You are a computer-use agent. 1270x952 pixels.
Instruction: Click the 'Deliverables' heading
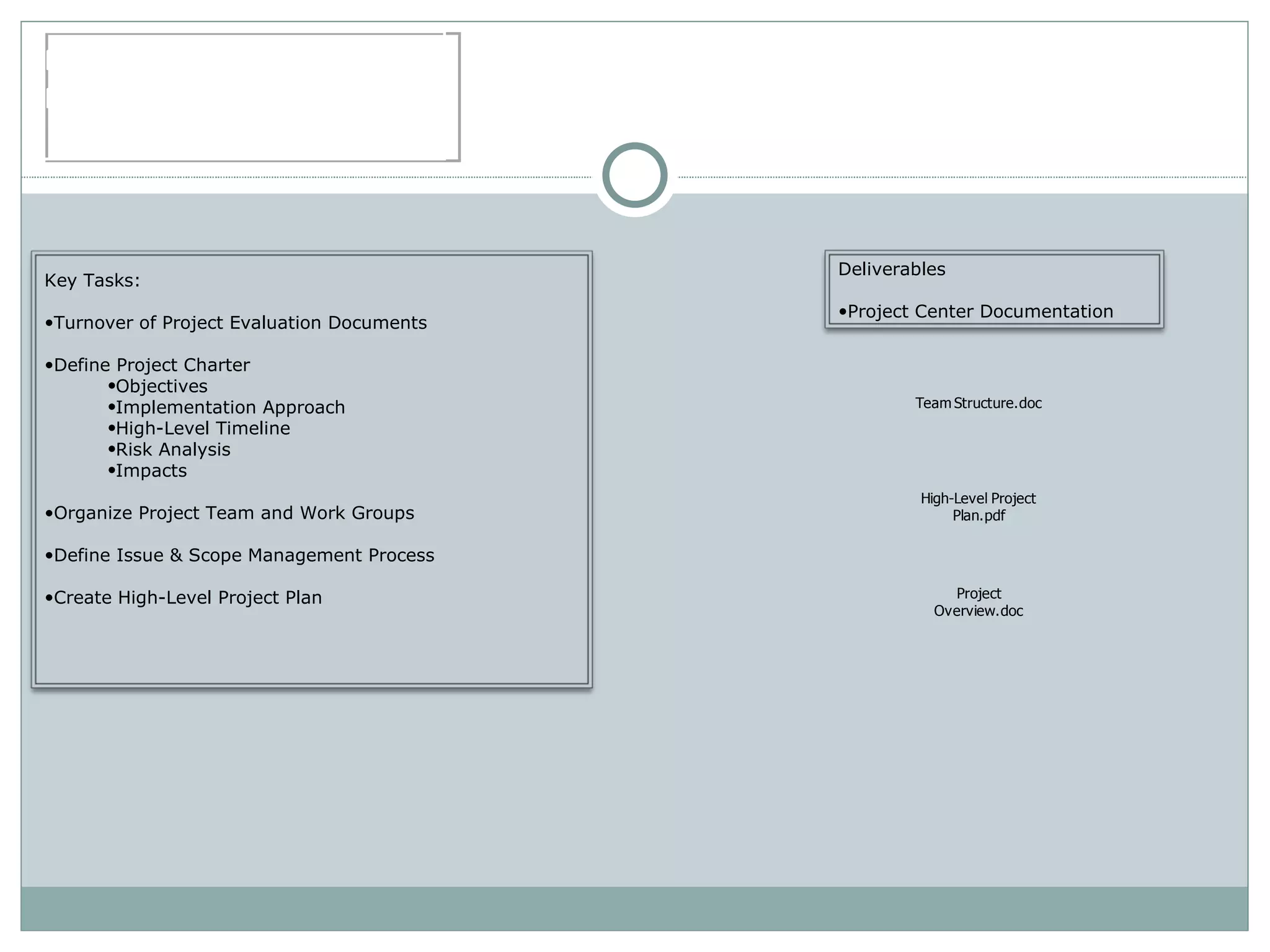(892, 269)
